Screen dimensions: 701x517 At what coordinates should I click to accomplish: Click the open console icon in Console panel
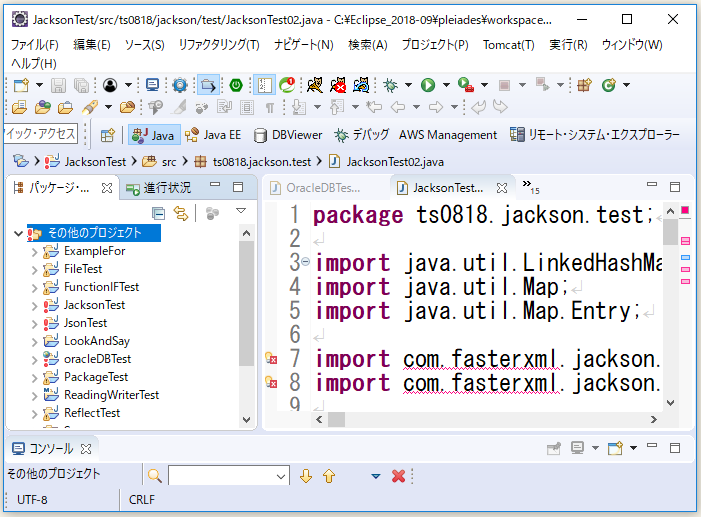tap(615, 448)
